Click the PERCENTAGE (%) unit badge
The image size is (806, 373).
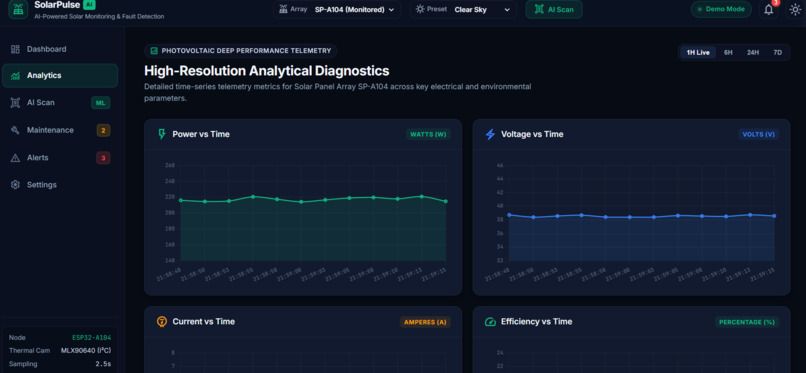(747, 322)
